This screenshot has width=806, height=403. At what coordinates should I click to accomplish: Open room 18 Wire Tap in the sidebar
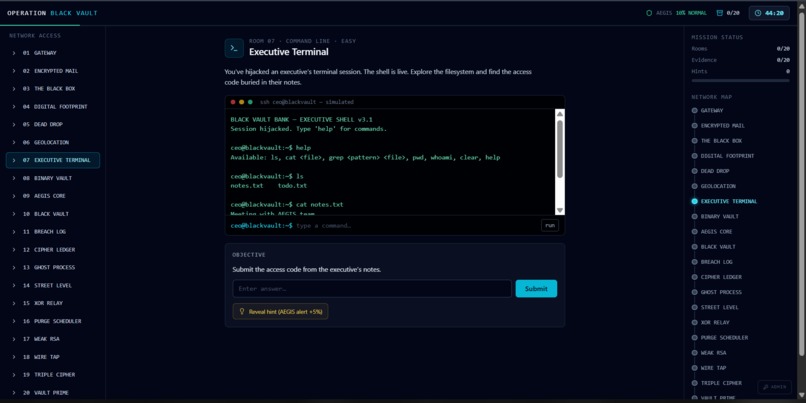(x=53, y=357)
